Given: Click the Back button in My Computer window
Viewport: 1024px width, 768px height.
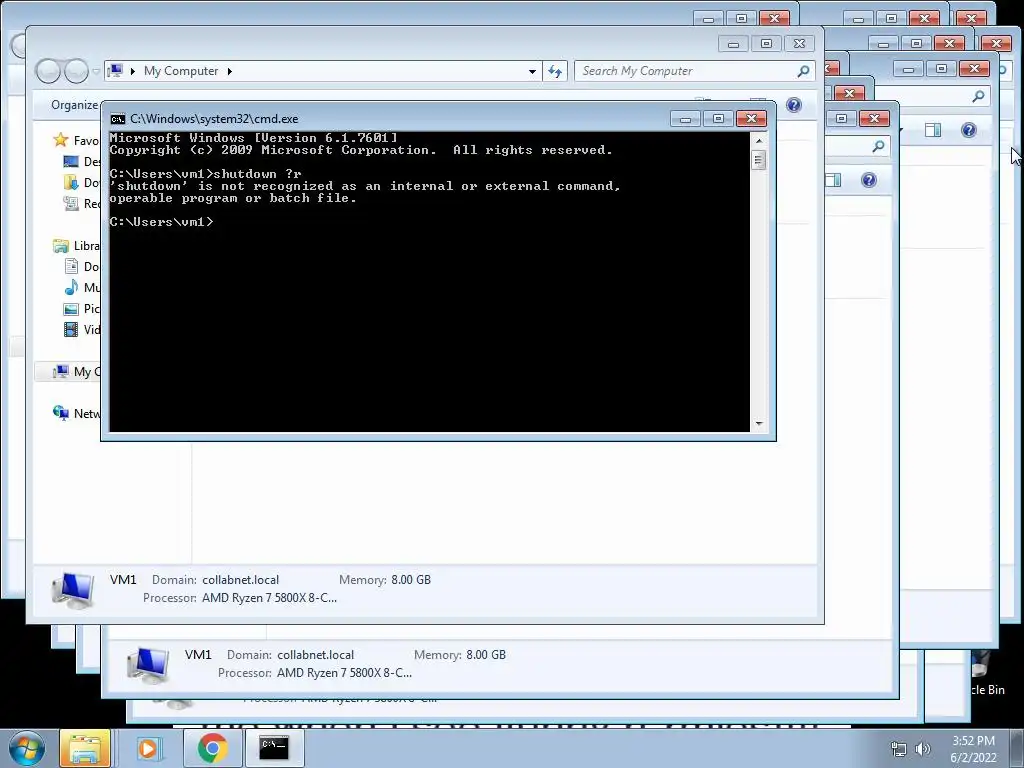Looking at the screenshot, I should coord(48,71).
